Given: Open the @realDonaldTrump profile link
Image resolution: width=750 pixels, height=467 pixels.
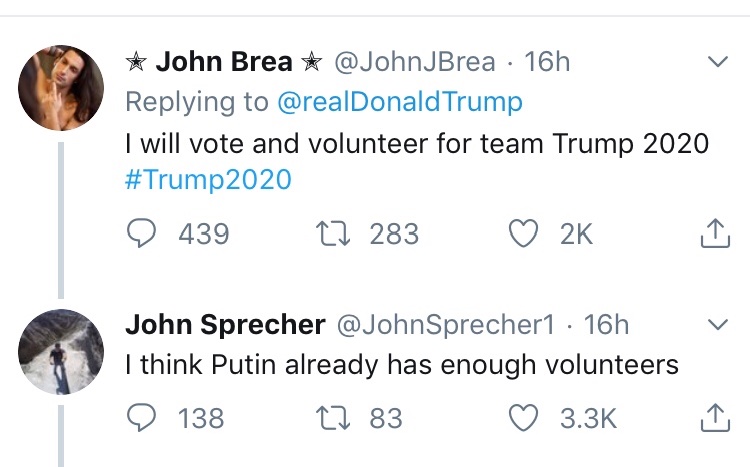Looking at the screenshot, I should click(x=399, y=102).
